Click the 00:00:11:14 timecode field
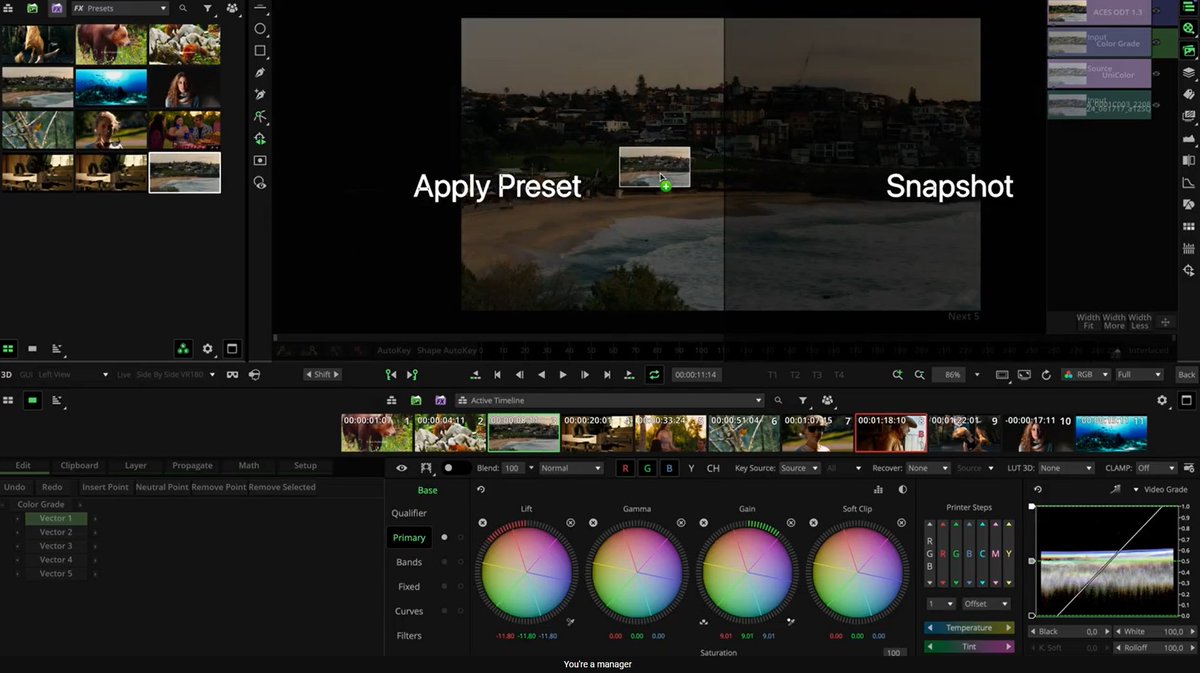The width and height of the screenshot is (1200, 673). click(x=695, y=375)
